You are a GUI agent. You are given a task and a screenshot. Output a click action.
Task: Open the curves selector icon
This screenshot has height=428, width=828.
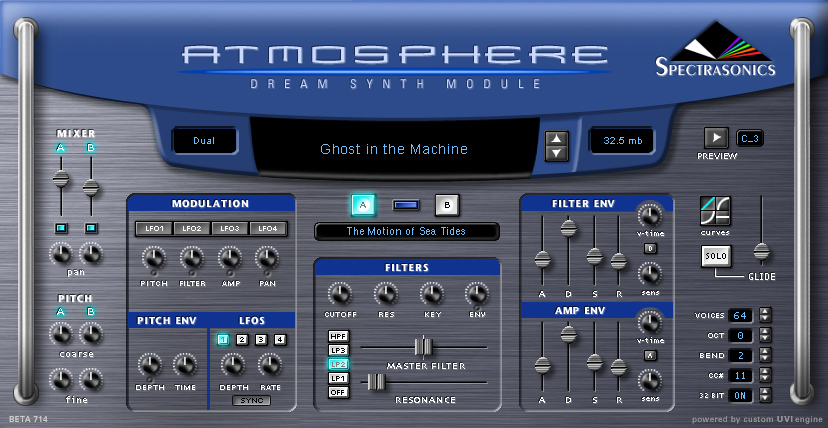click(x=715, y=211)
